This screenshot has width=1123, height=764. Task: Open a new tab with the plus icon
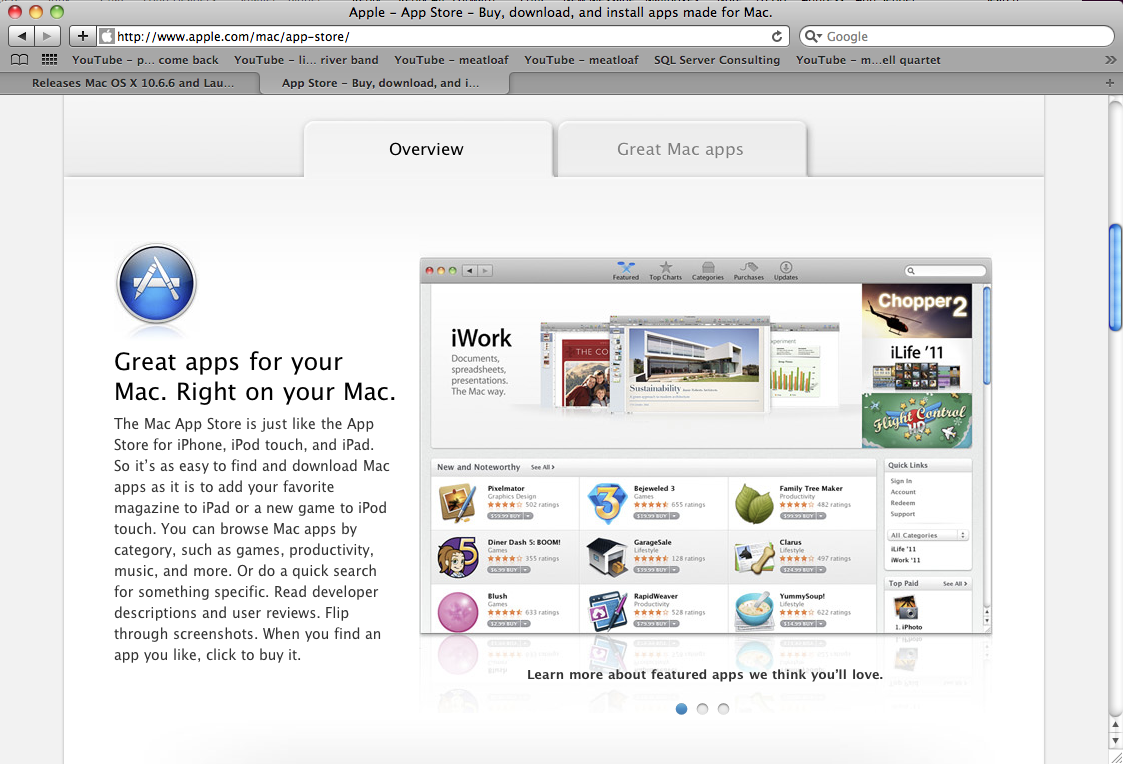pos(1109,83)
